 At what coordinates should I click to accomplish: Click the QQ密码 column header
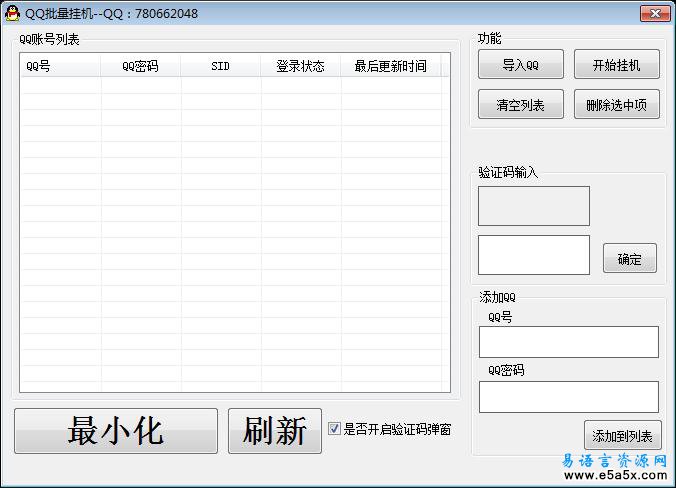click(x=141, y=66)
